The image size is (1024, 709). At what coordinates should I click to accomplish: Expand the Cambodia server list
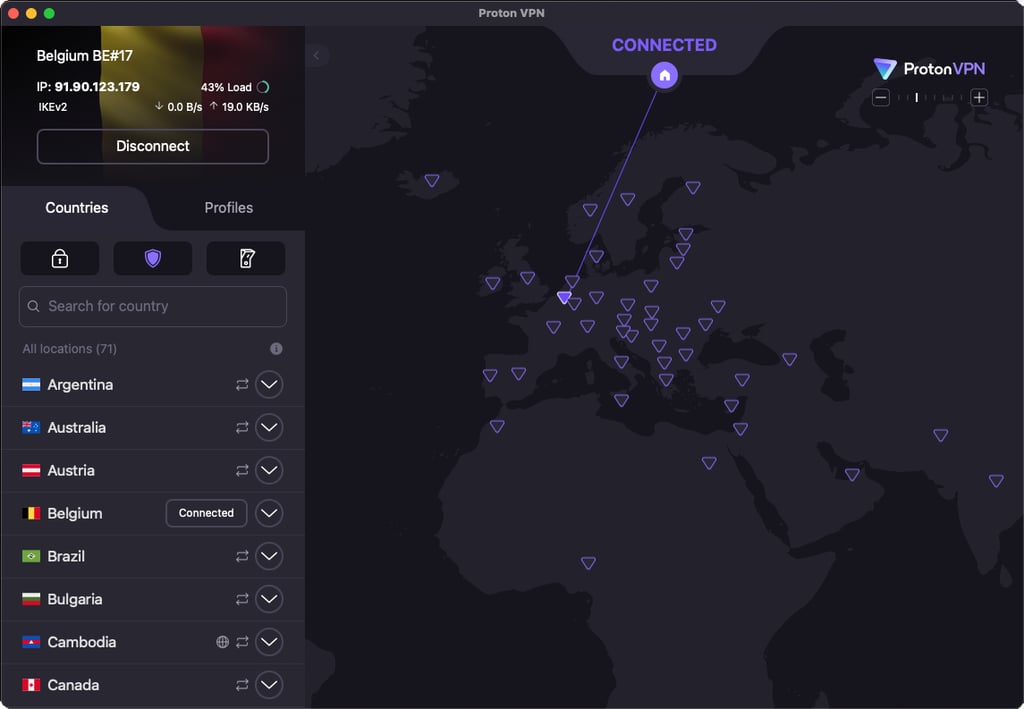269,642
